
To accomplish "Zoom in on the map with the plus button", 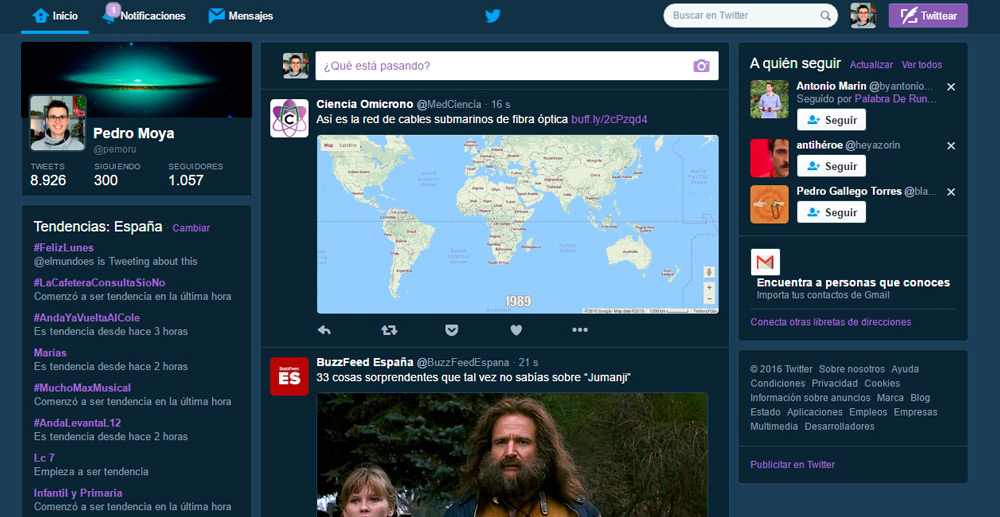I will click(x=709, y=287).
